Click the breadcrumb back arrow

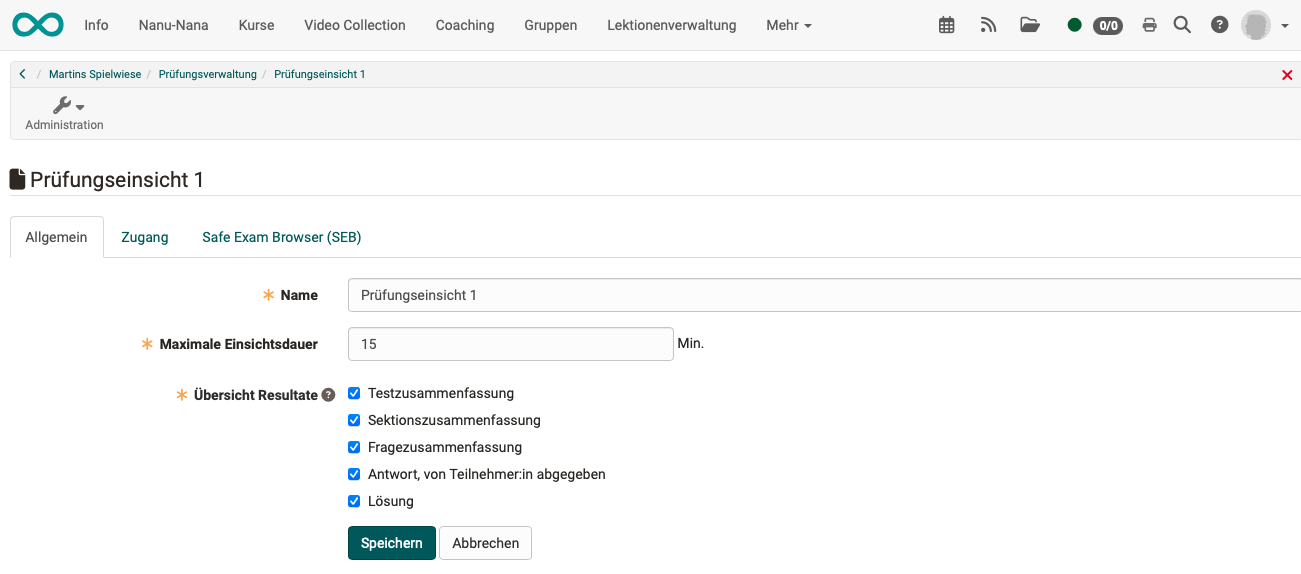coord(22,74)
